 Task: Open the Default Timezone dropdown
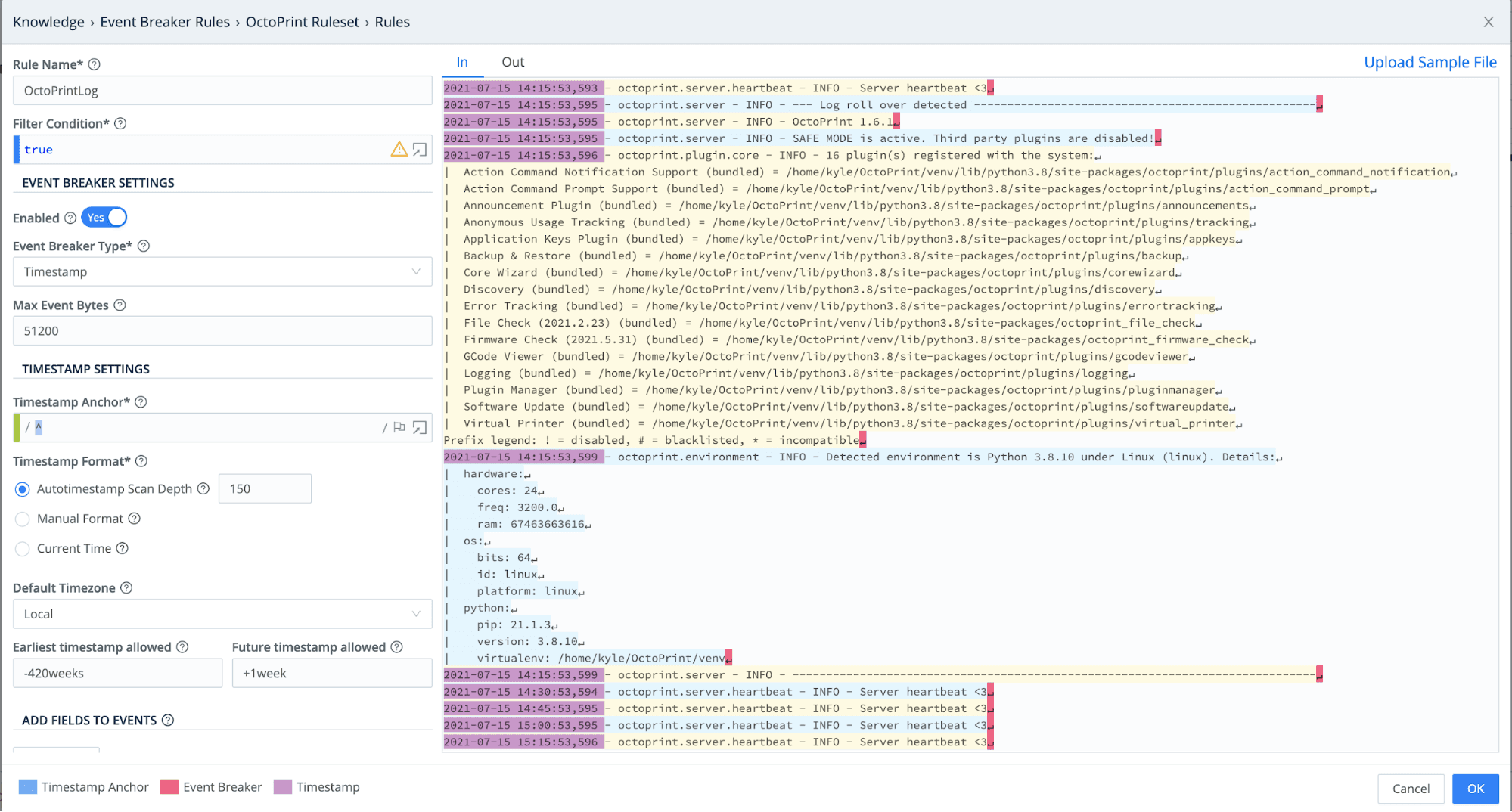click(222, 615)
